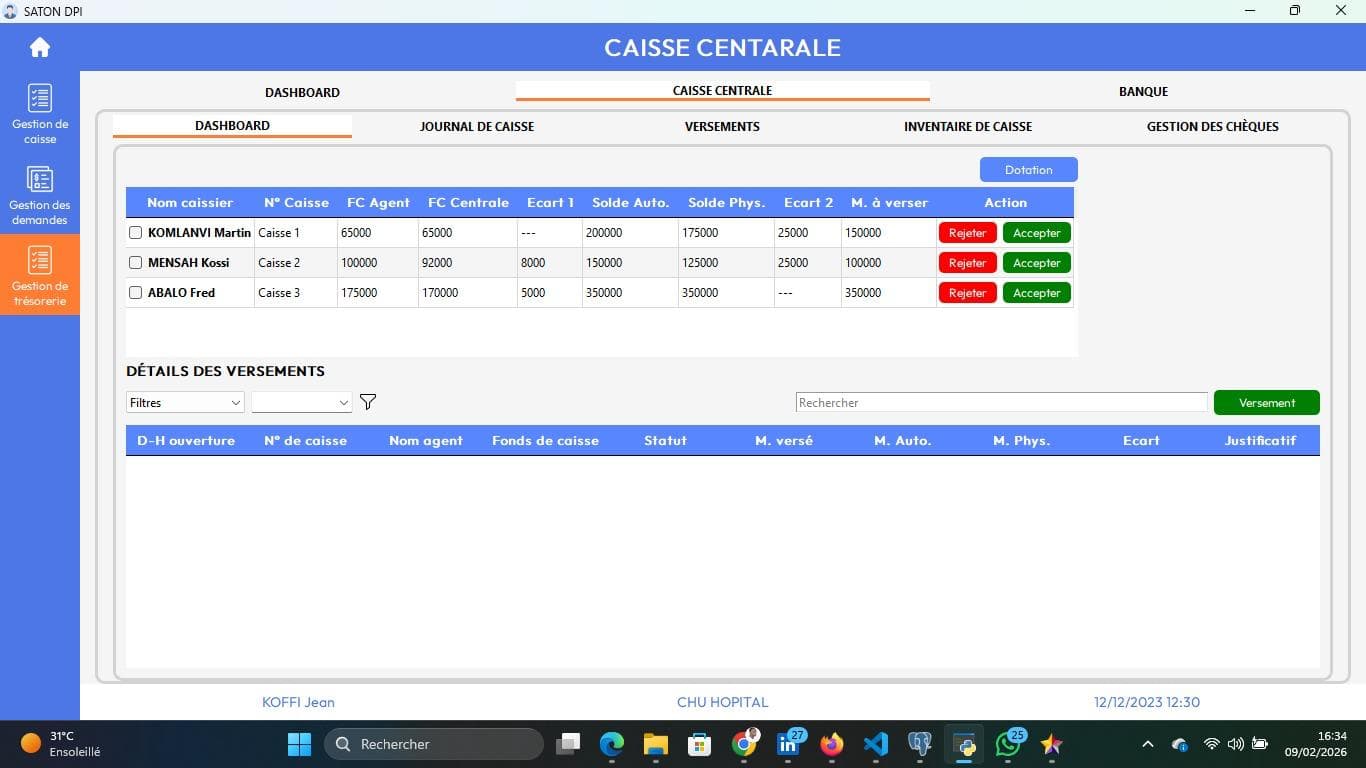Apply filter with the funnel icon

pyautogui.click(x=368, y=402)
